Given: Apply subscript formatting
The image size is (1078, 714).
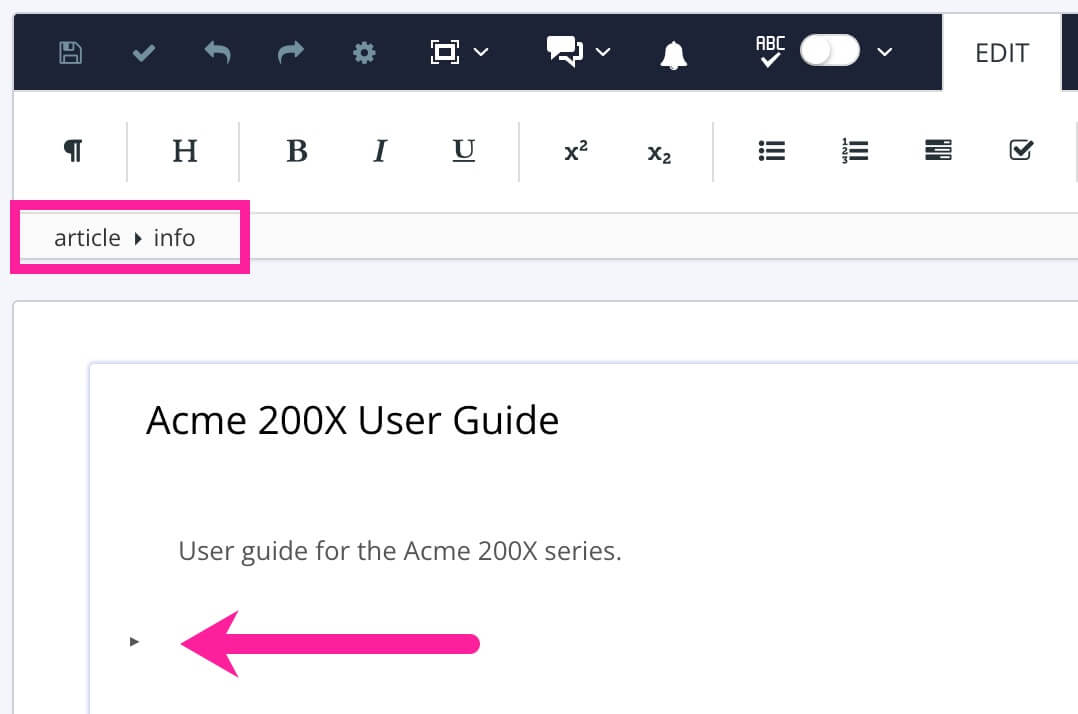Looking at the screenshot, I should [658, 152].
